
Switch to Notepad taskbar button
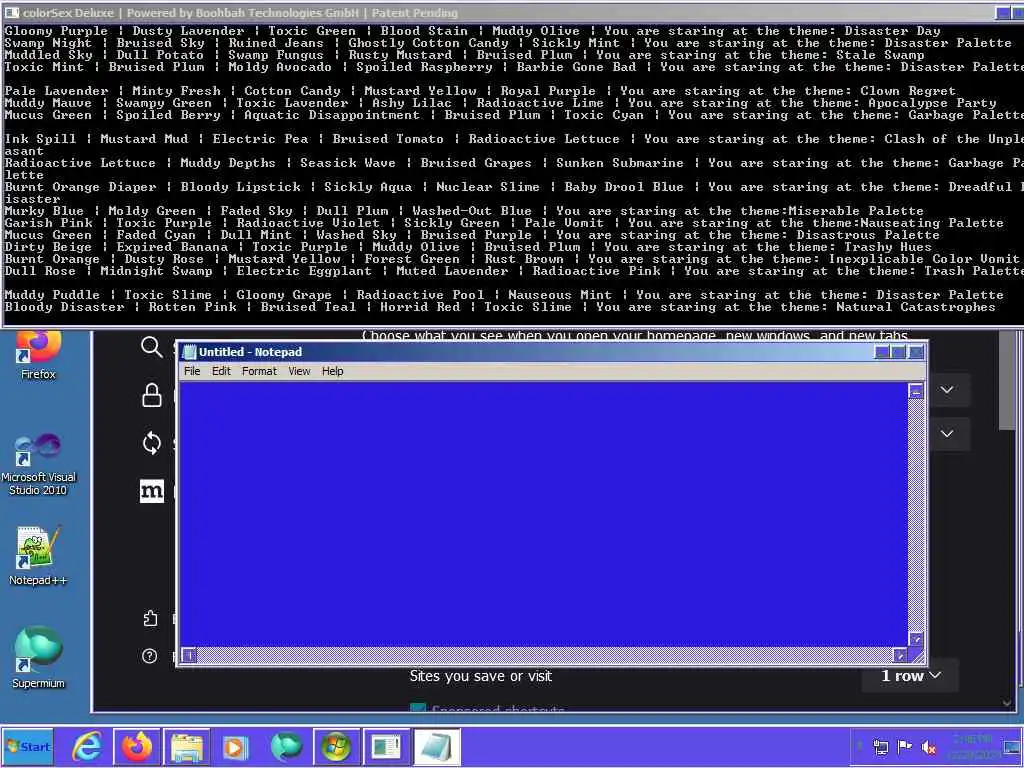[437, 747]
